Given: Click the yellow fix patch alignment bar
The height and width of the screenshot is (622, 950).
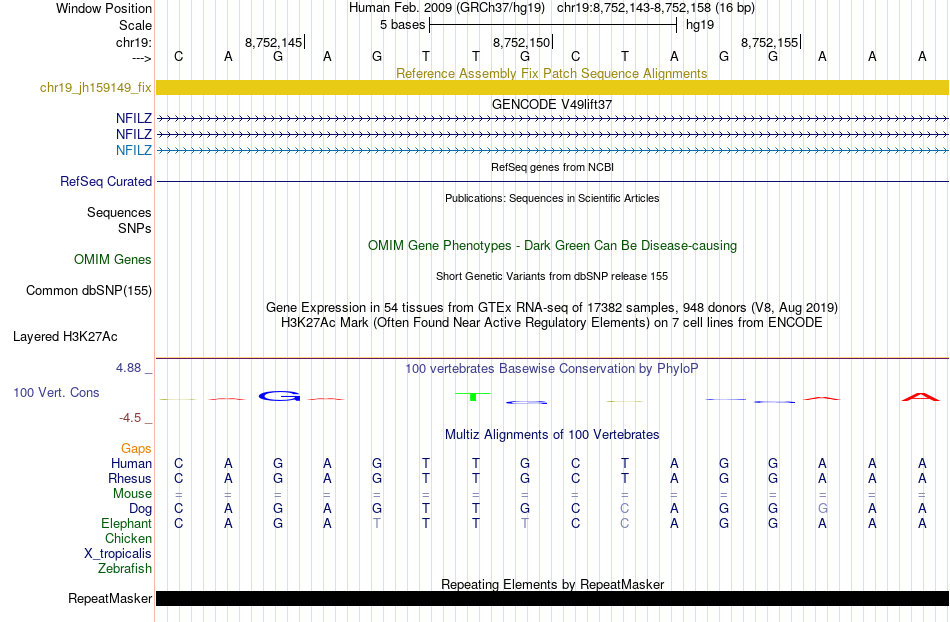Looking at the screenshot, I should [553, 87].
